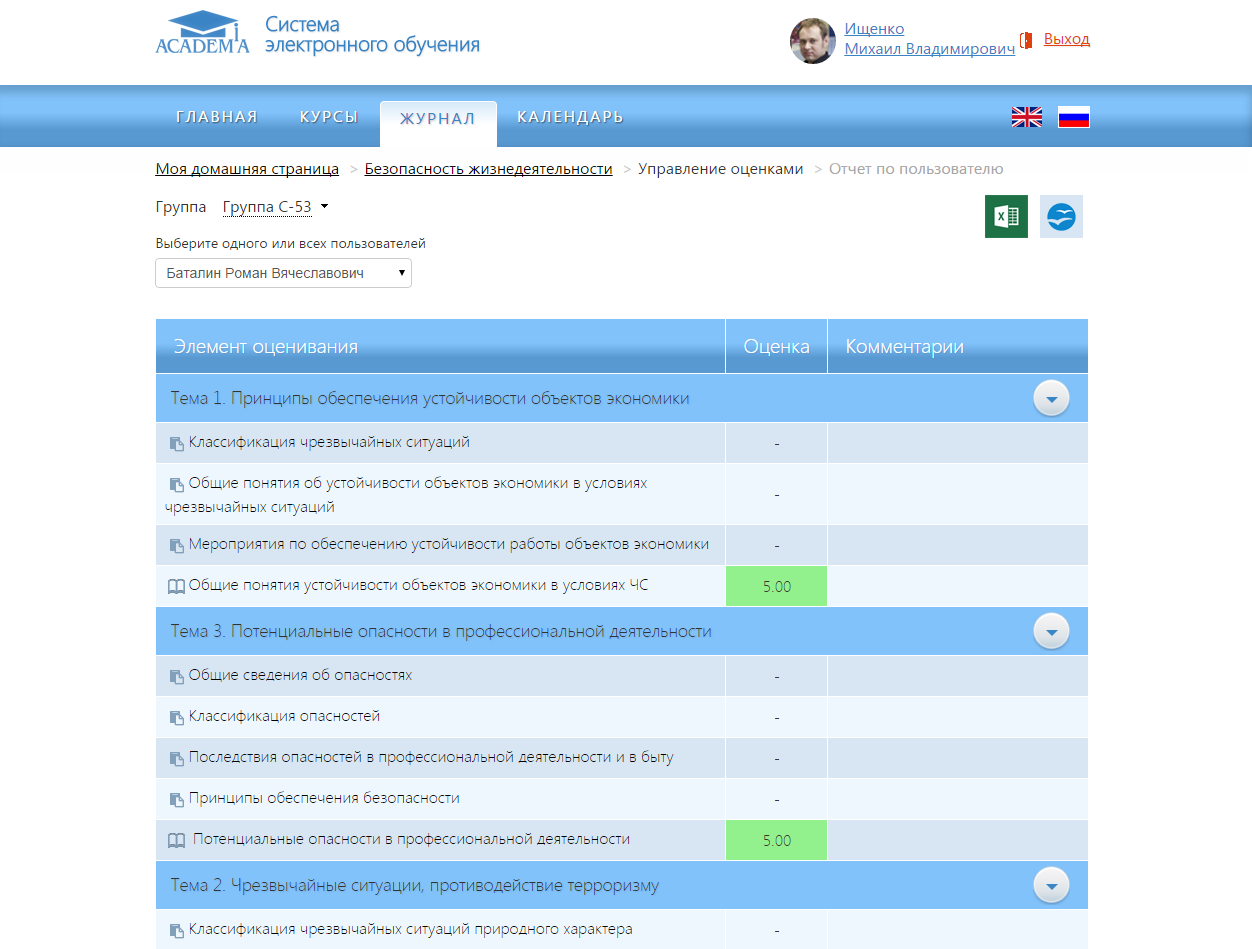Open the Academia logo home page
1252x949 pixels.
pos(203,35)
